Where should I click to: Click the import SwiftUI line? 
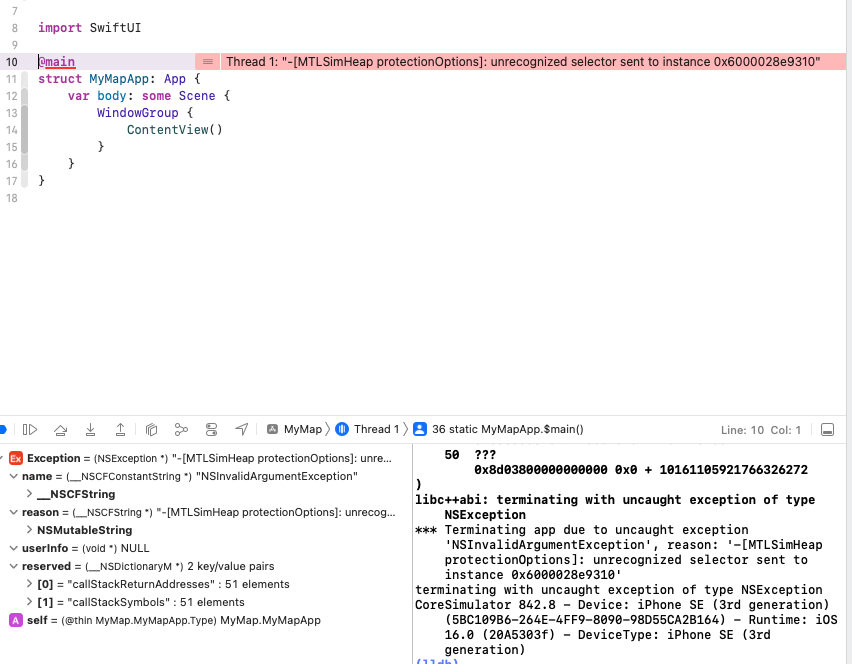tap(89, 28)
